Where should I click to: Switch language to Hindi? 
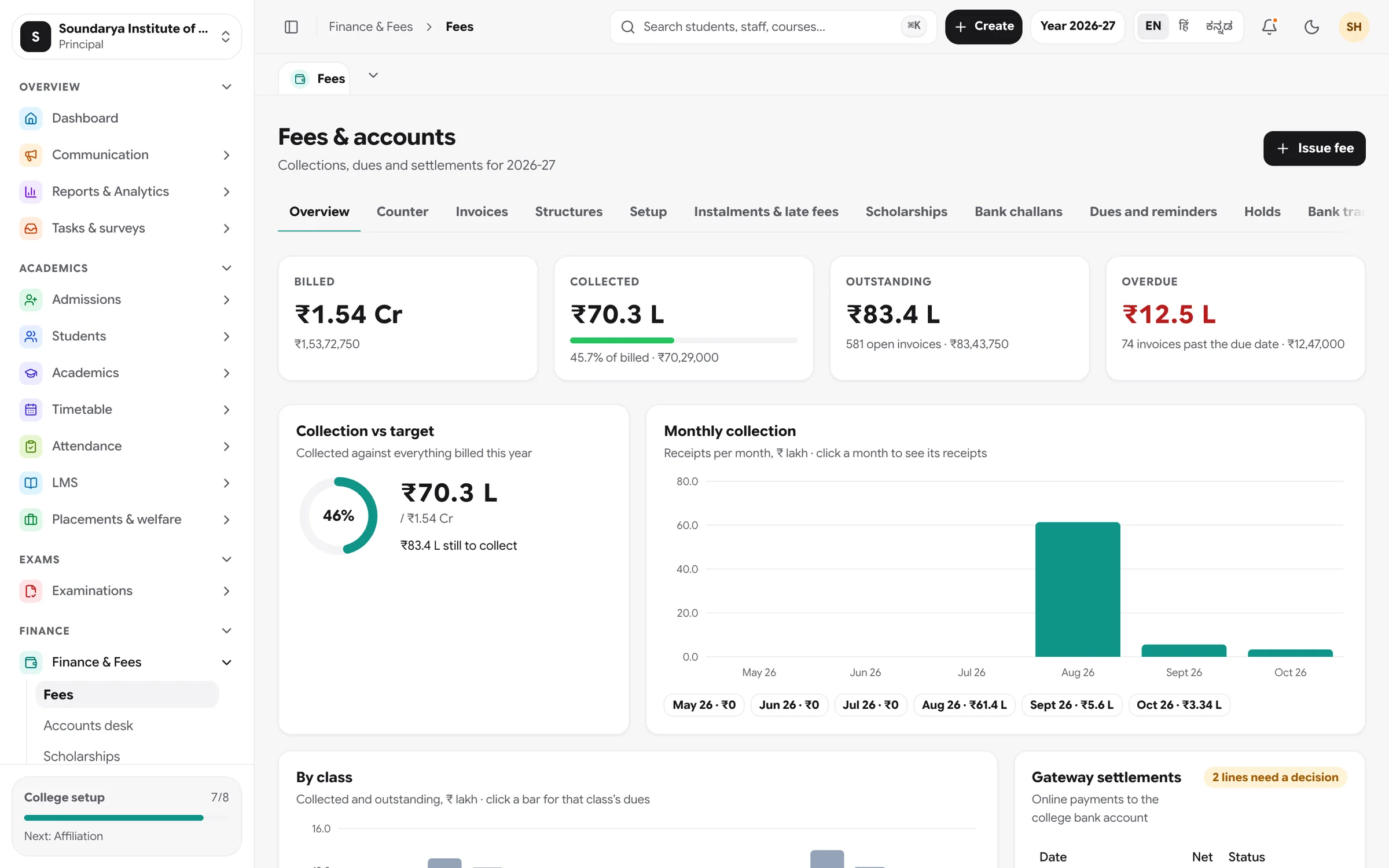(x=1184, y=27)
